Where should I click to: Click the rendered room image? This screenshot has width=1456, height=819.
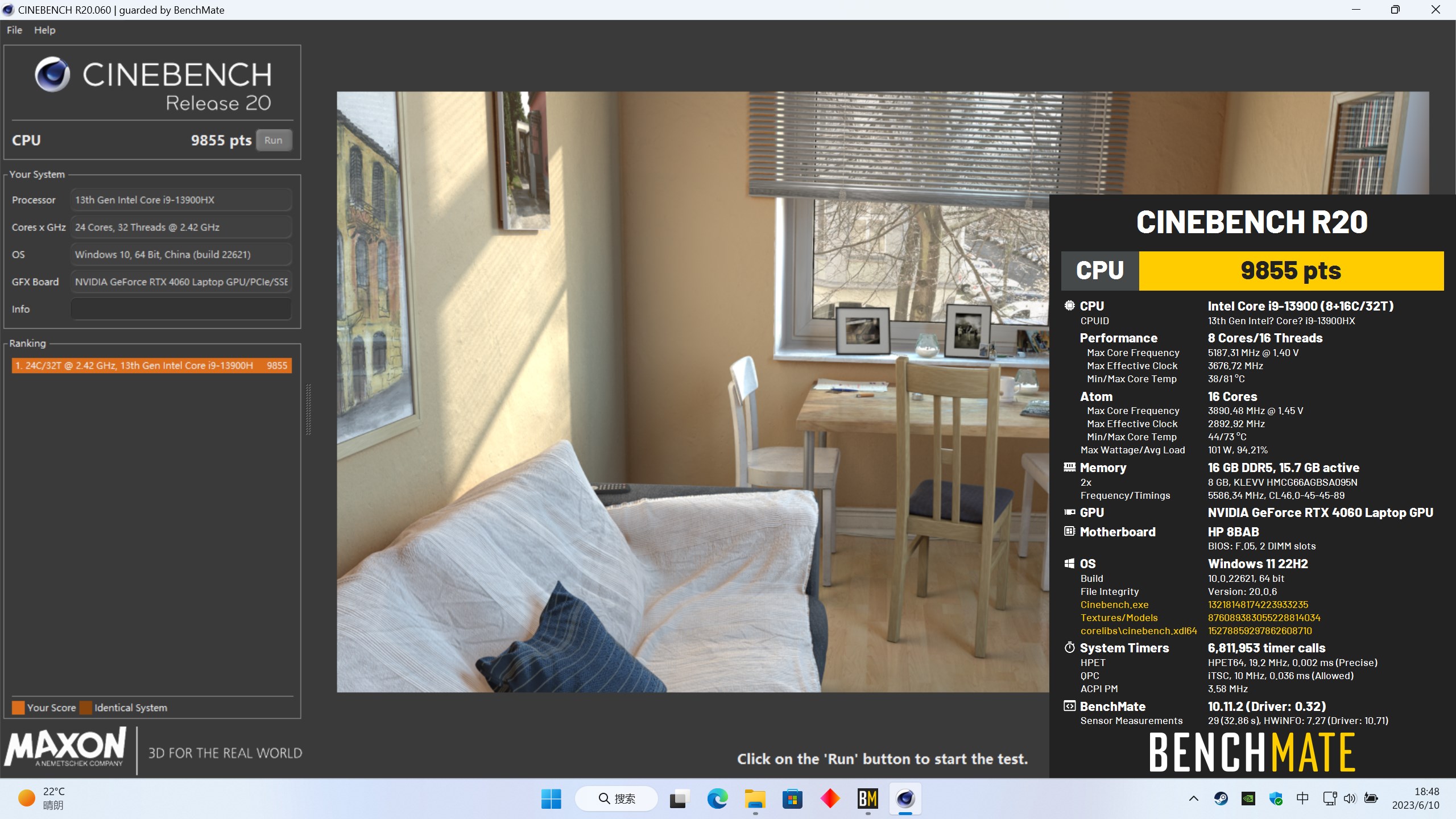693,392
